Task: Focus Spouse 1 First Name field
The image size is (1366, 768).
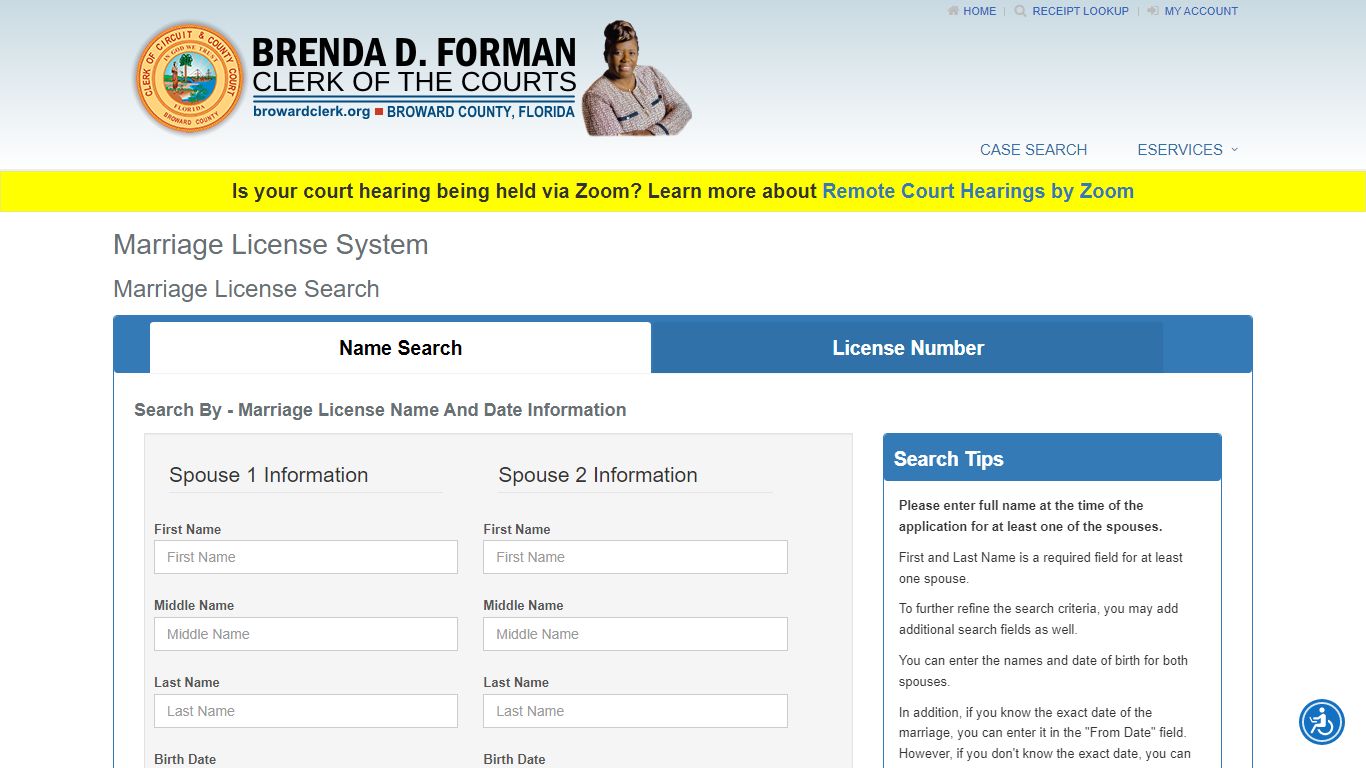Action: (x=306, y=557)
